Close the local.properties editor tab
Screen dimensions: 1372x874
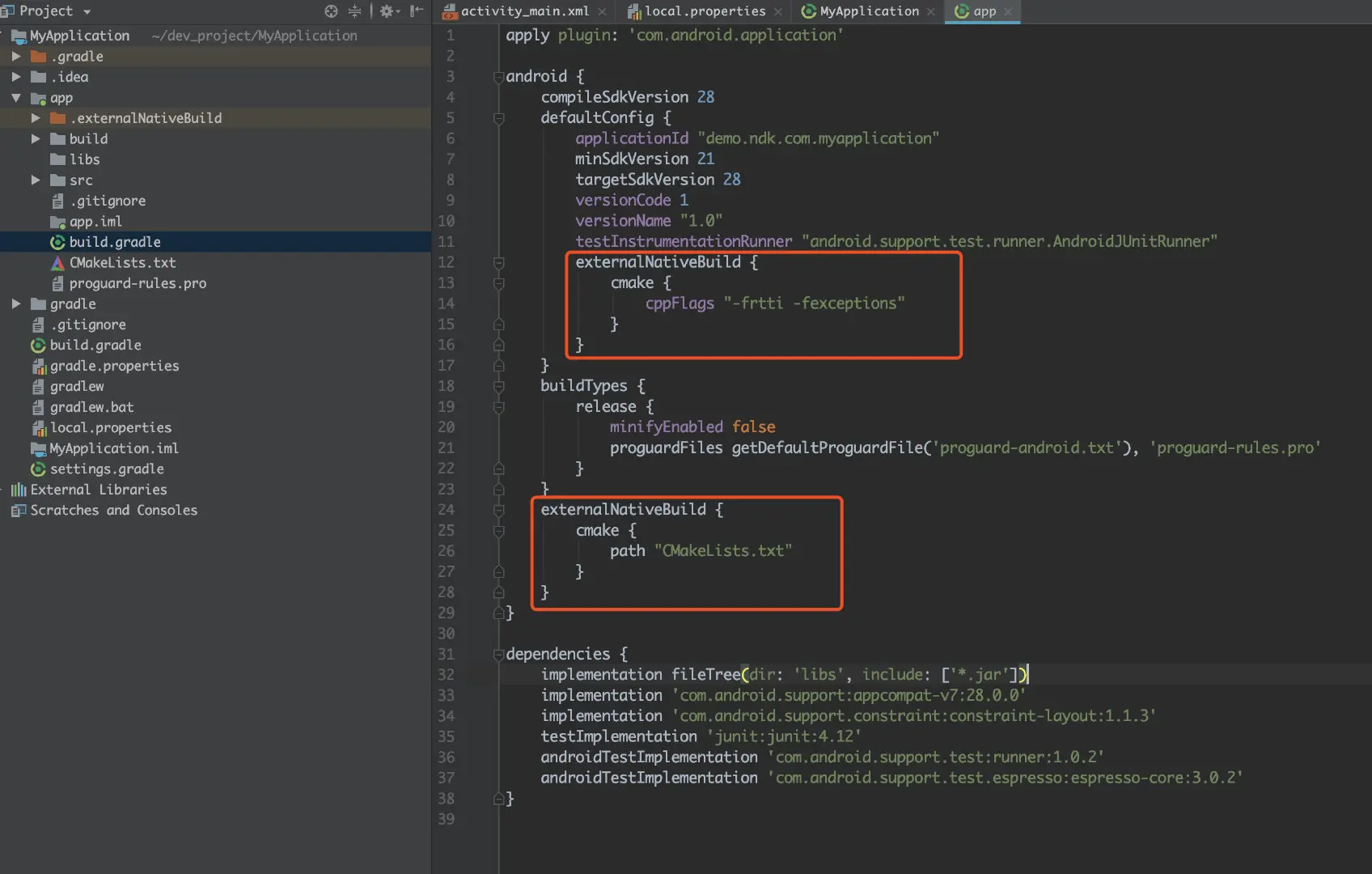pos(777,11)
